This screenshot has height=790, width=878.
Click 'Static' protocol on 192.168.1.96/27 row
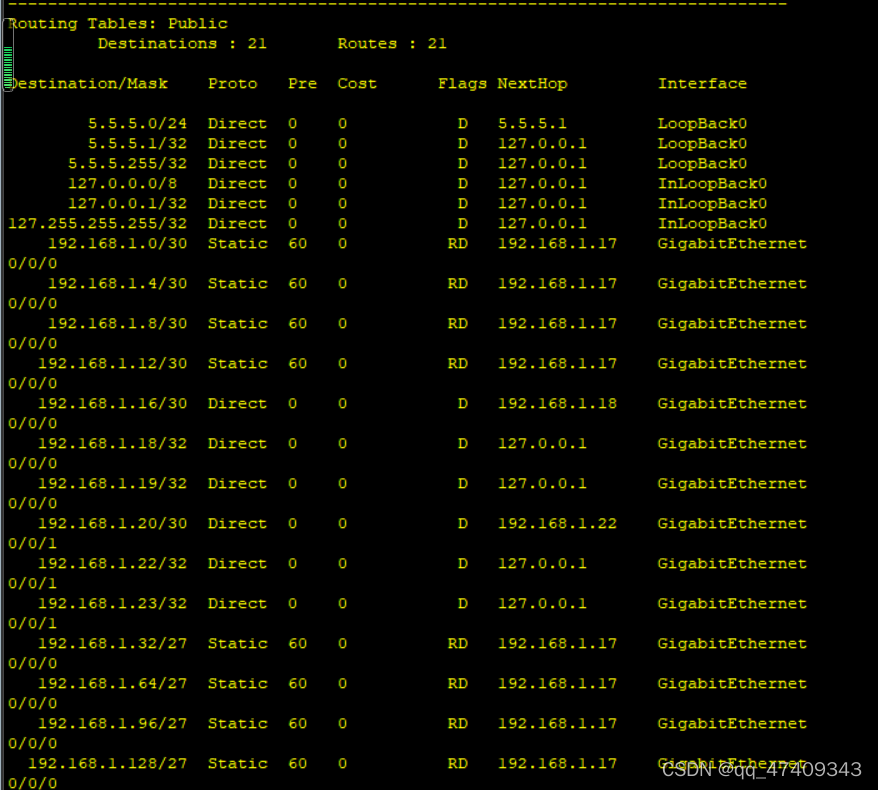coord(237,723)
